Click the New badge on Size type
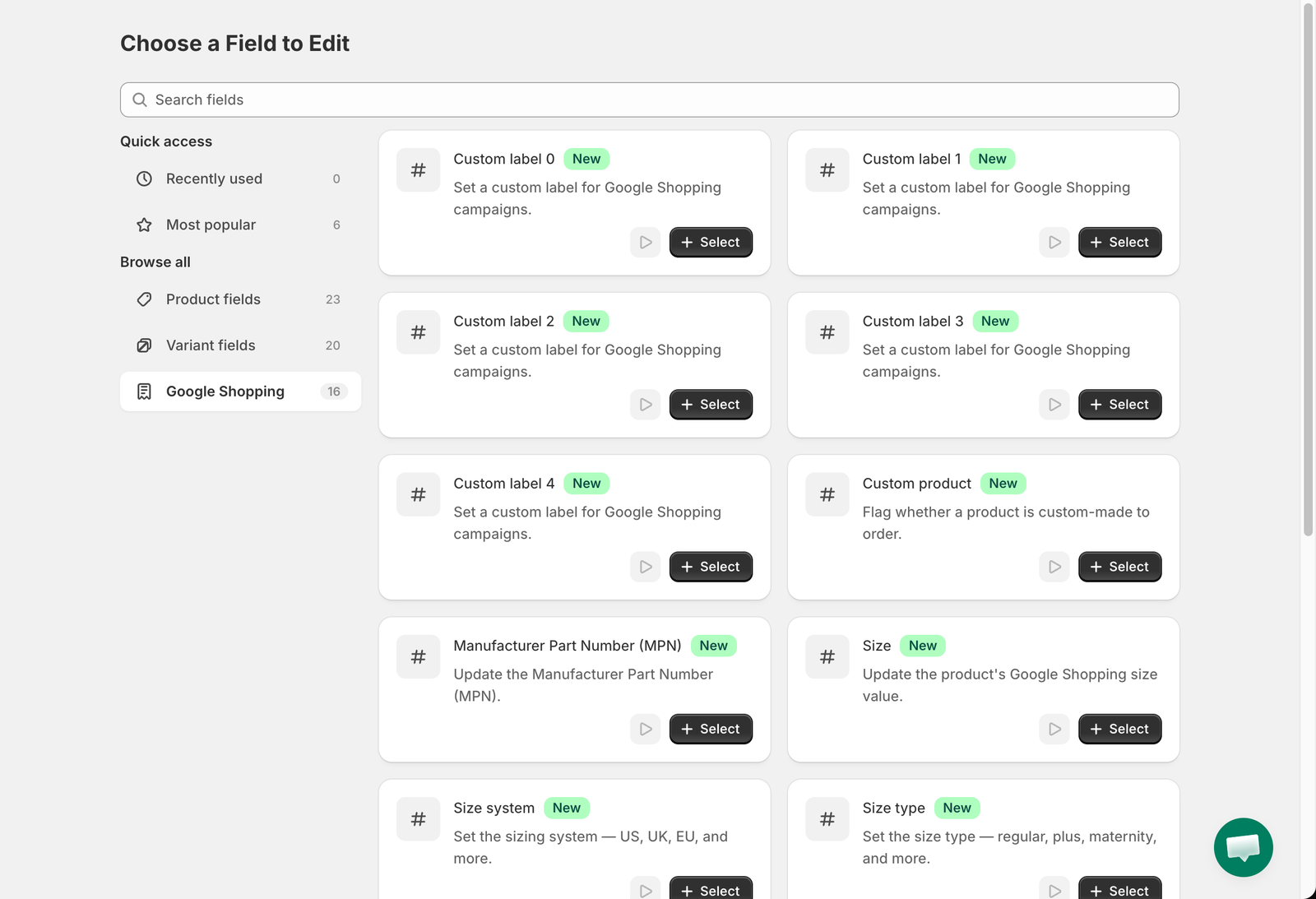The width and height of the screenshot is (1316, 899). tap(957, 808)
